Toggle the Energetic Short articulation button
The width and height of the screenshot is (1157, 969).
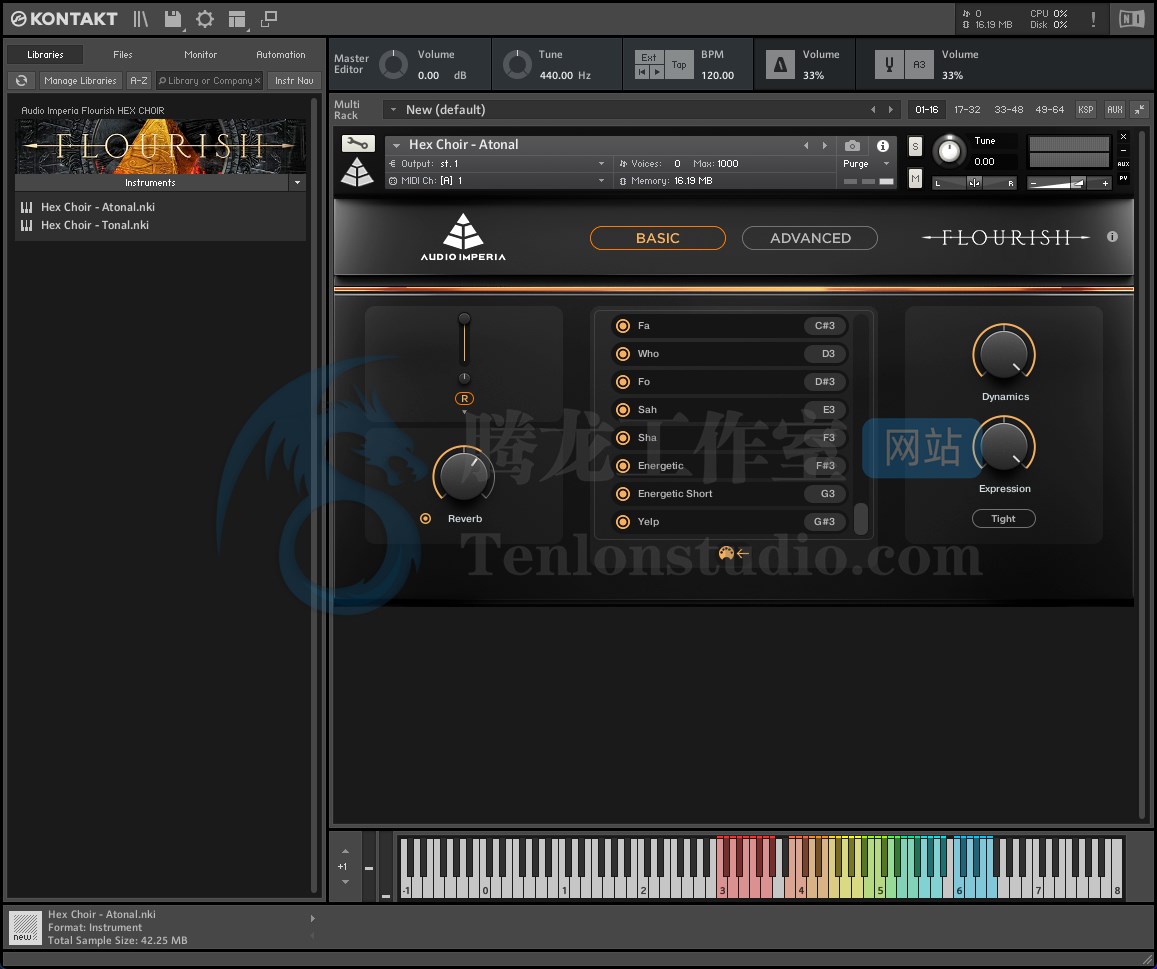[x=623, y=494]
